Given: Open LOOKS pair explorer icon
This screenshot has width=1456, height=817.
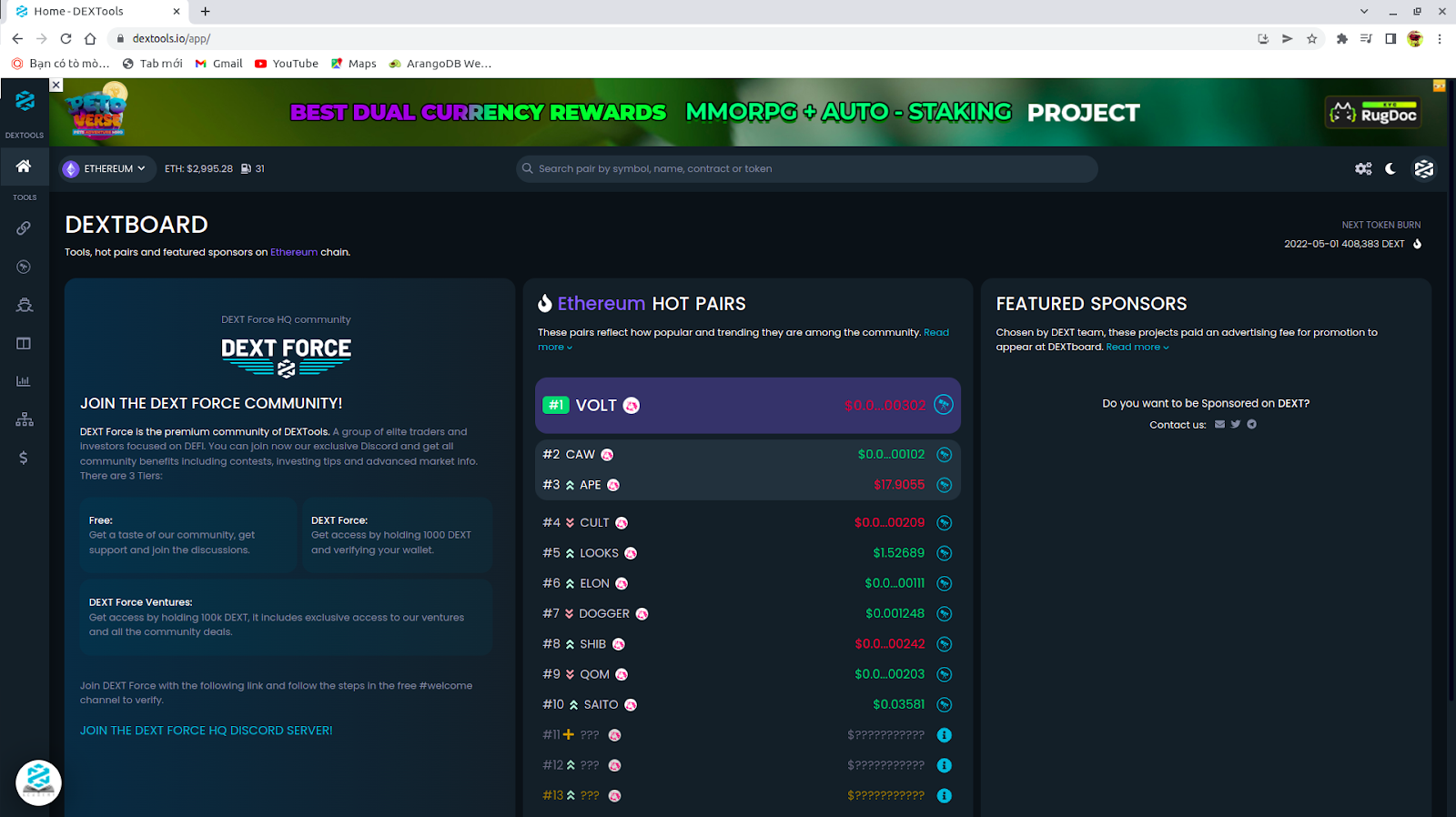Looking at the screenshot, I should click(x=945, y=553).
